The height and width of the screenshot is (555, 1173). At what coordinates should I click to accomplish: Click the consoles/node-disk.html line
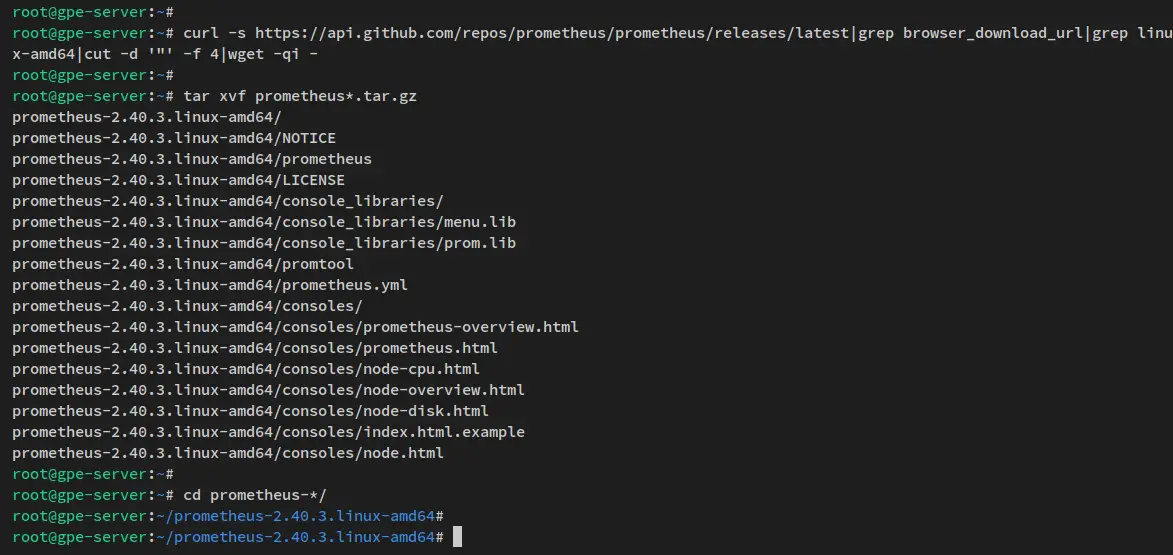[x=251, y=411]
